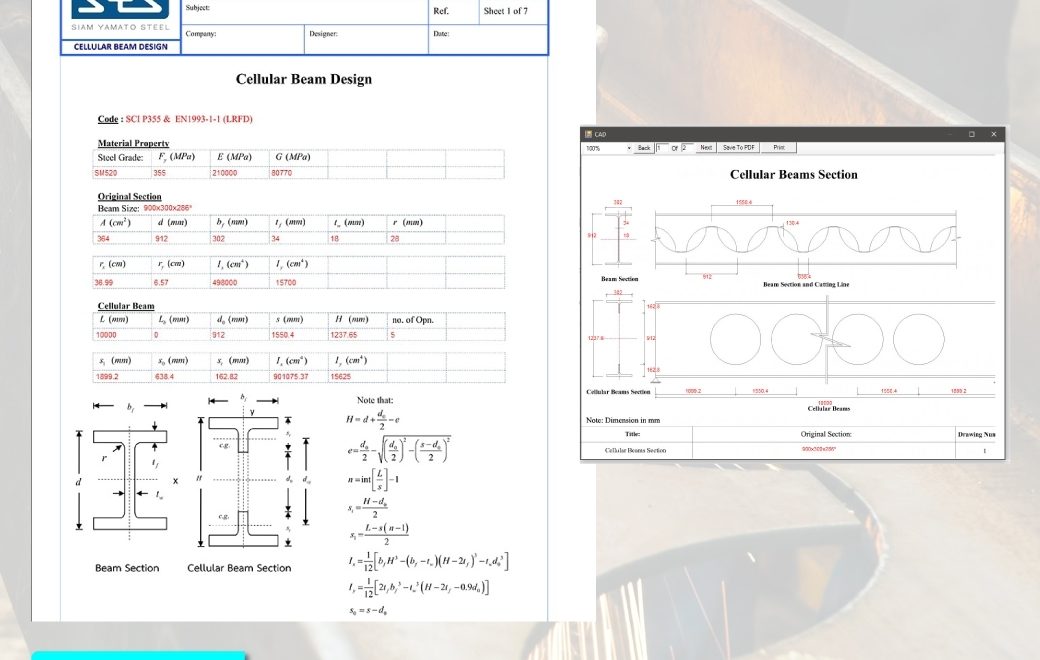Click the "Drawing Num" cell in CAD drawing
This screenshot has width=1040, height=660.
pos(976,434)
